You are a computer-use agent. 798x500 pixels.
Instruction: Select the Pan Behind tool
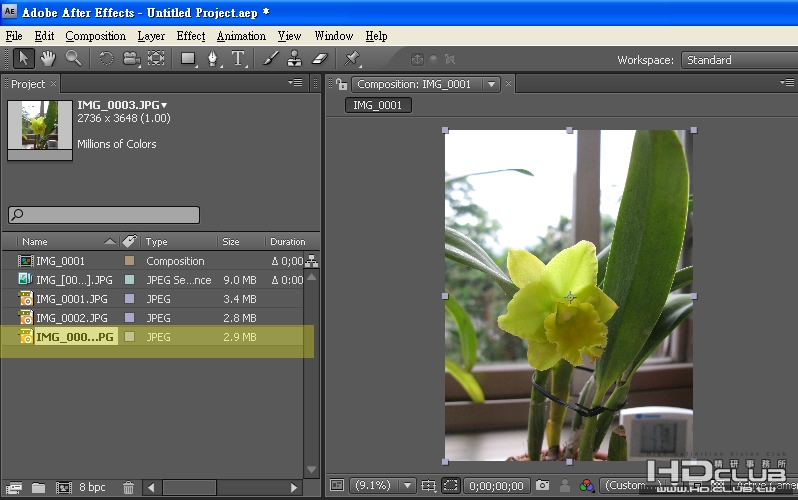(156, 59)
